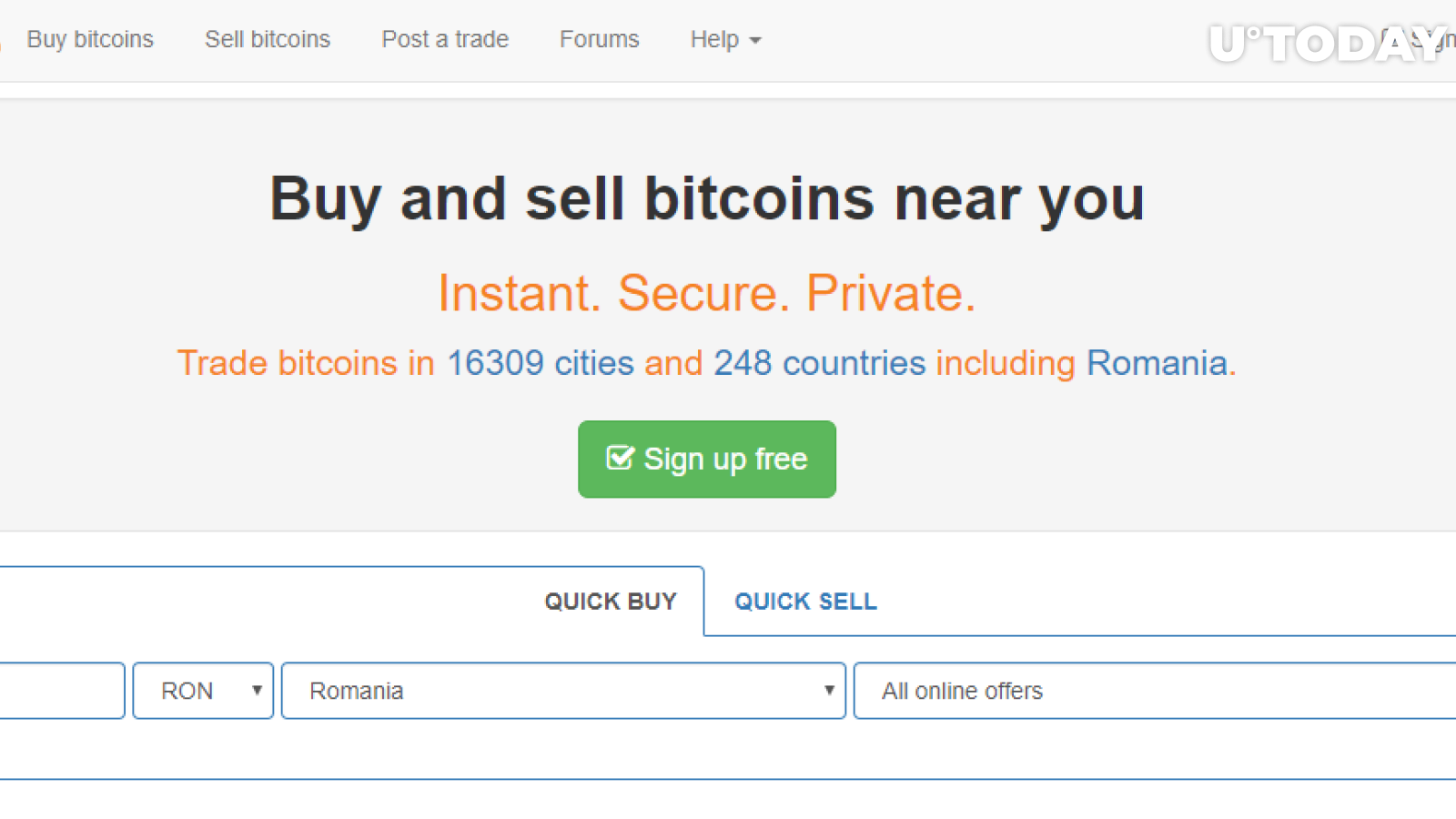The width and height of the screenshot is (1456, 819).
Task: Click the checkmark icon in Sign up button
Action: pos(620,458)
